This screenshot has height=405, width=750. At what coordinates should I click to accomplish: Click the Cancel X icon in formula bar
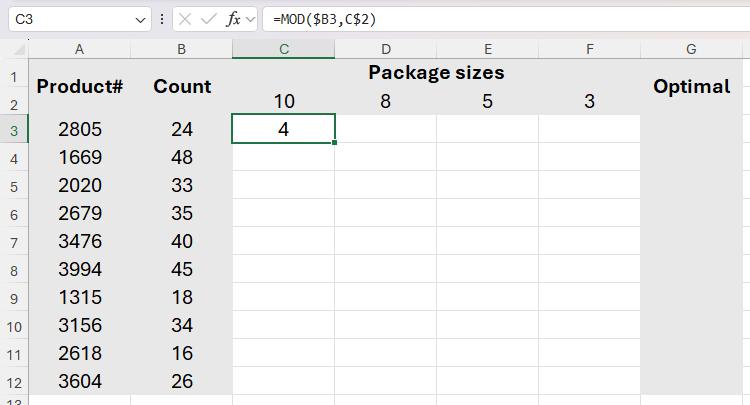tap(187, 19)
